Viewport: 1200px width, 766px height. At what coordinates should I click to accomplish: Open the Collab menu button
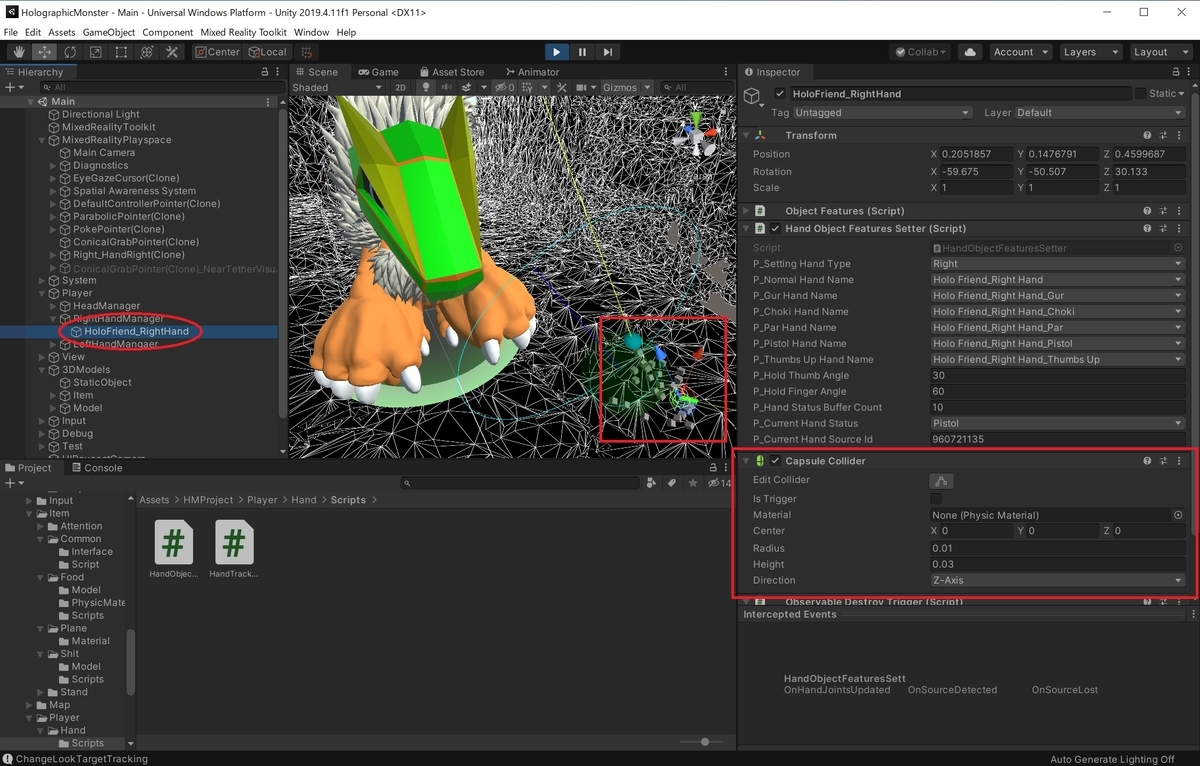click(921, 52)
